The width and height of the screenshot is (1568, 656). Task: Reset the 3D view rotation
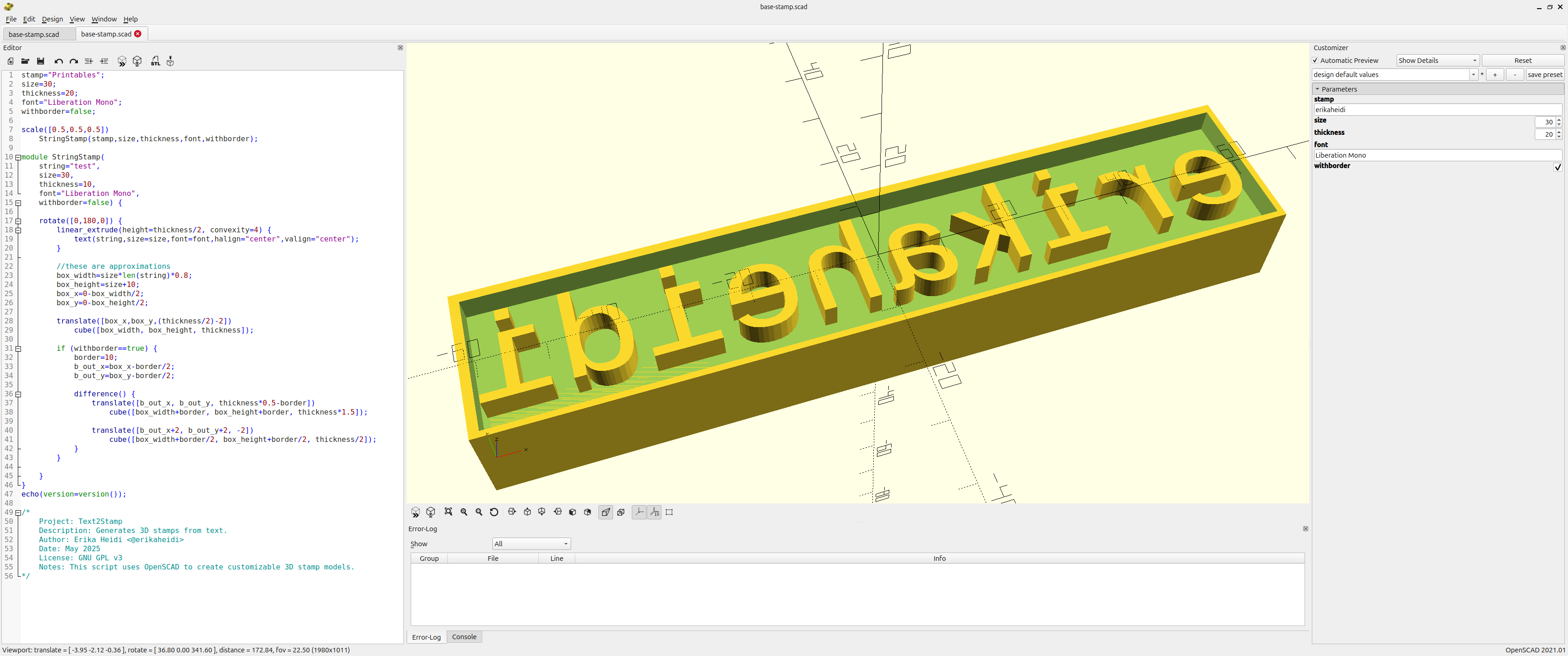(x=494, y=512)
